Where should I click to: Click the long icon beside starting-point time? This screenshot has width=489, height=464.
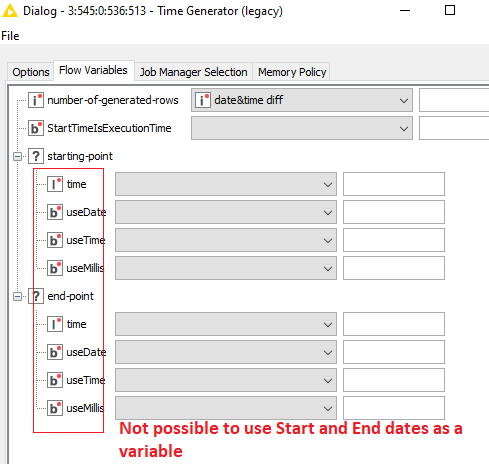tap(55, 184)
